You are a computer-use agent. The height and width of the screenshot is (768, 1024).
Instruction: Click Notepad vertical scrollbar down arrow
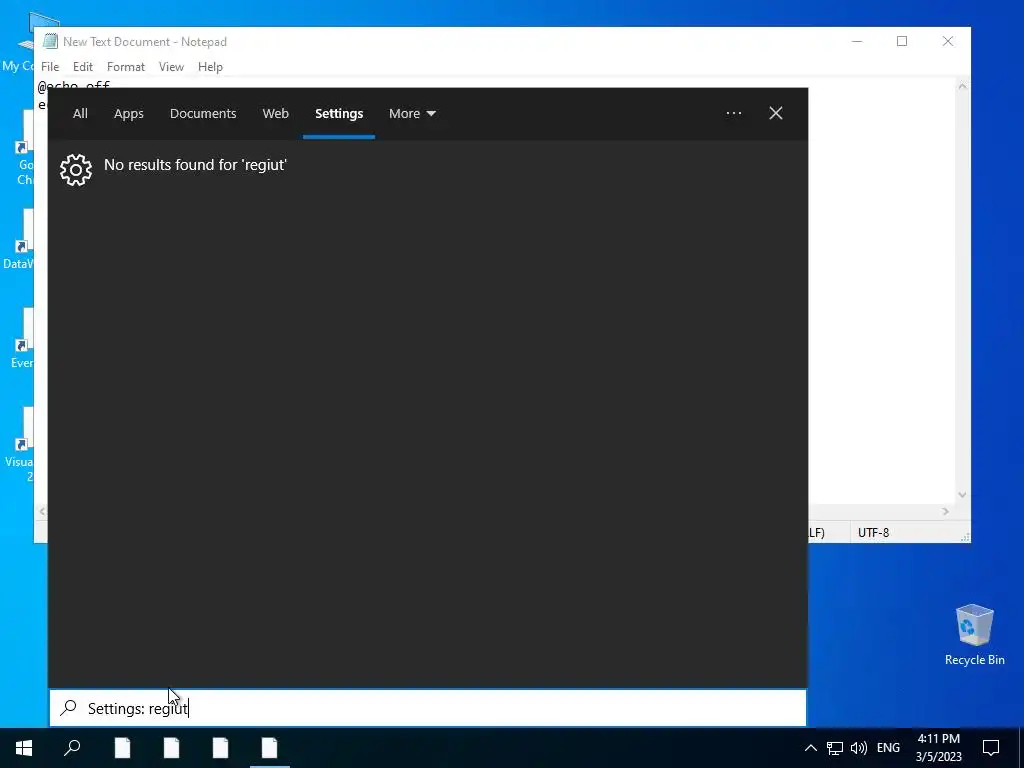[x=962, y=495]
